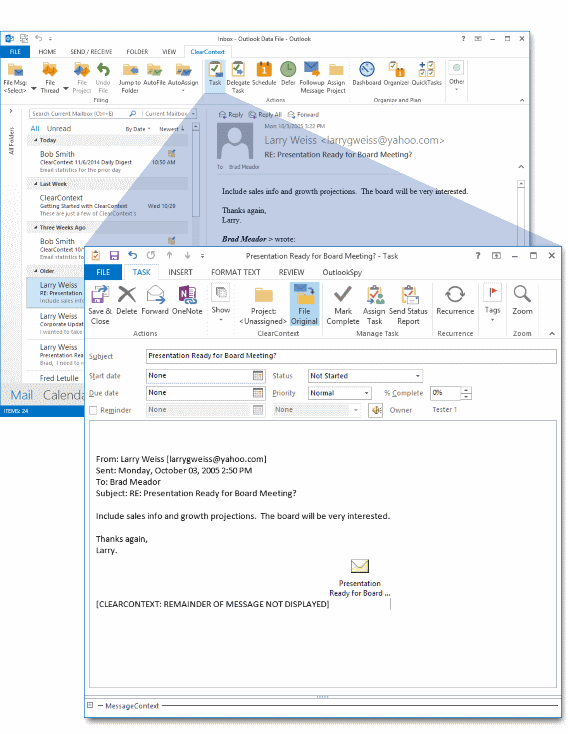Switch to Mail in navigation bar
The image size is (568, 734).
point(22,395)
